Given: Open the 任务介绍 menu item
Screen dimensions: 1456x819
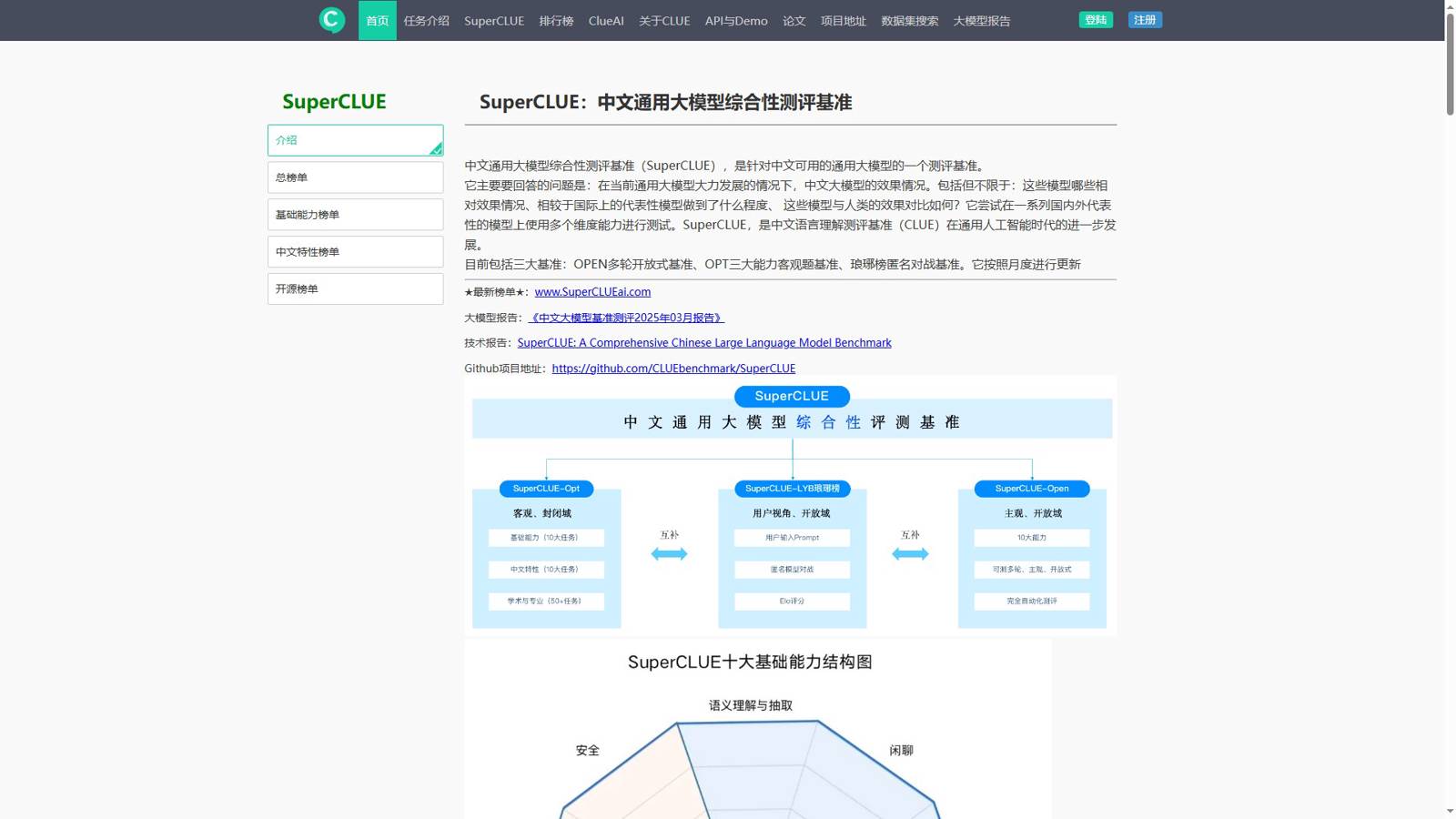Looking at the screenshot, I should 427,20.
